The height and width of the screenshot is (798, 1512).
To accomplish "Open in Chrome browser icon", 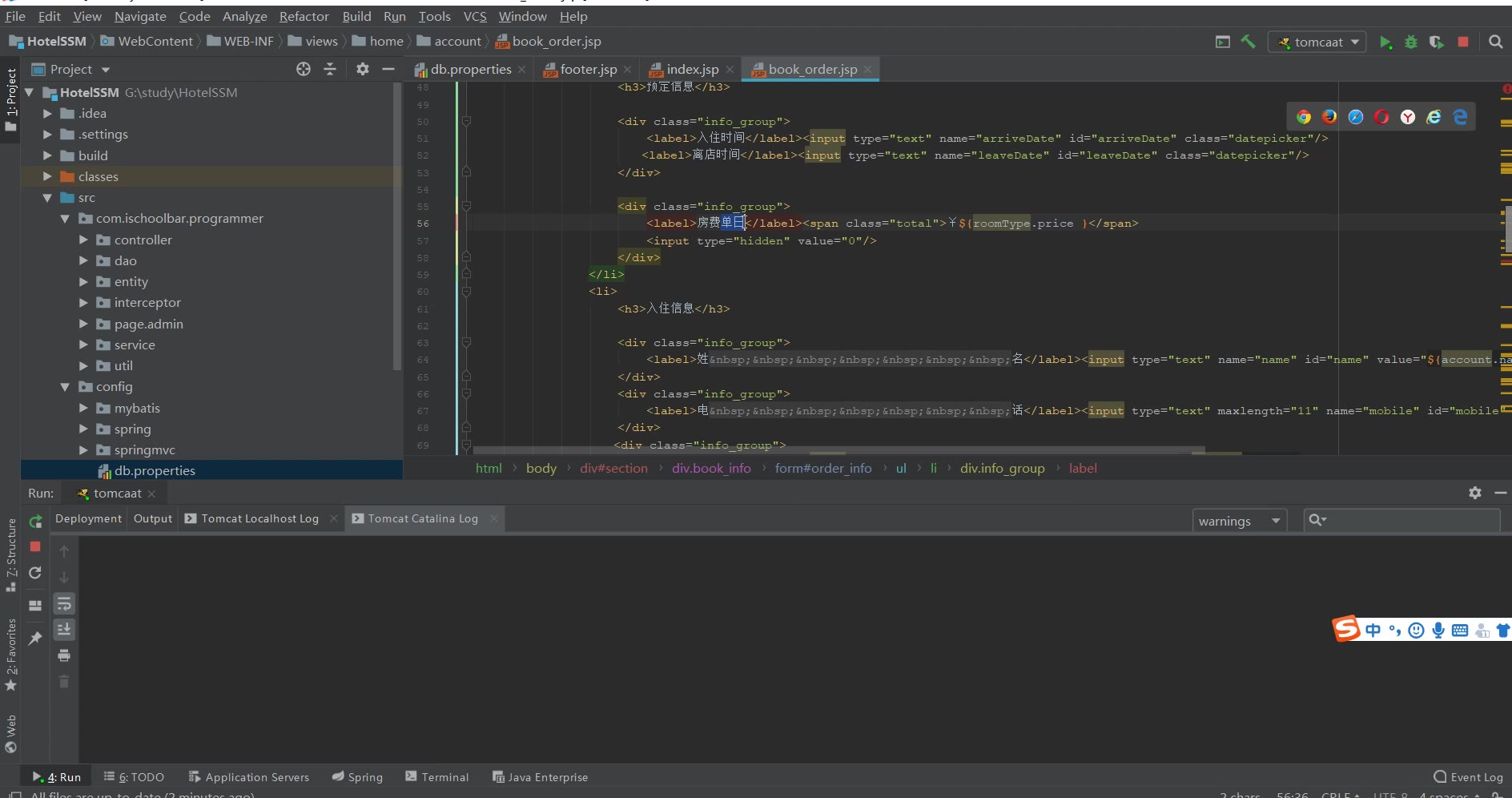I will pyautogui.click(x=1304, y=117).
